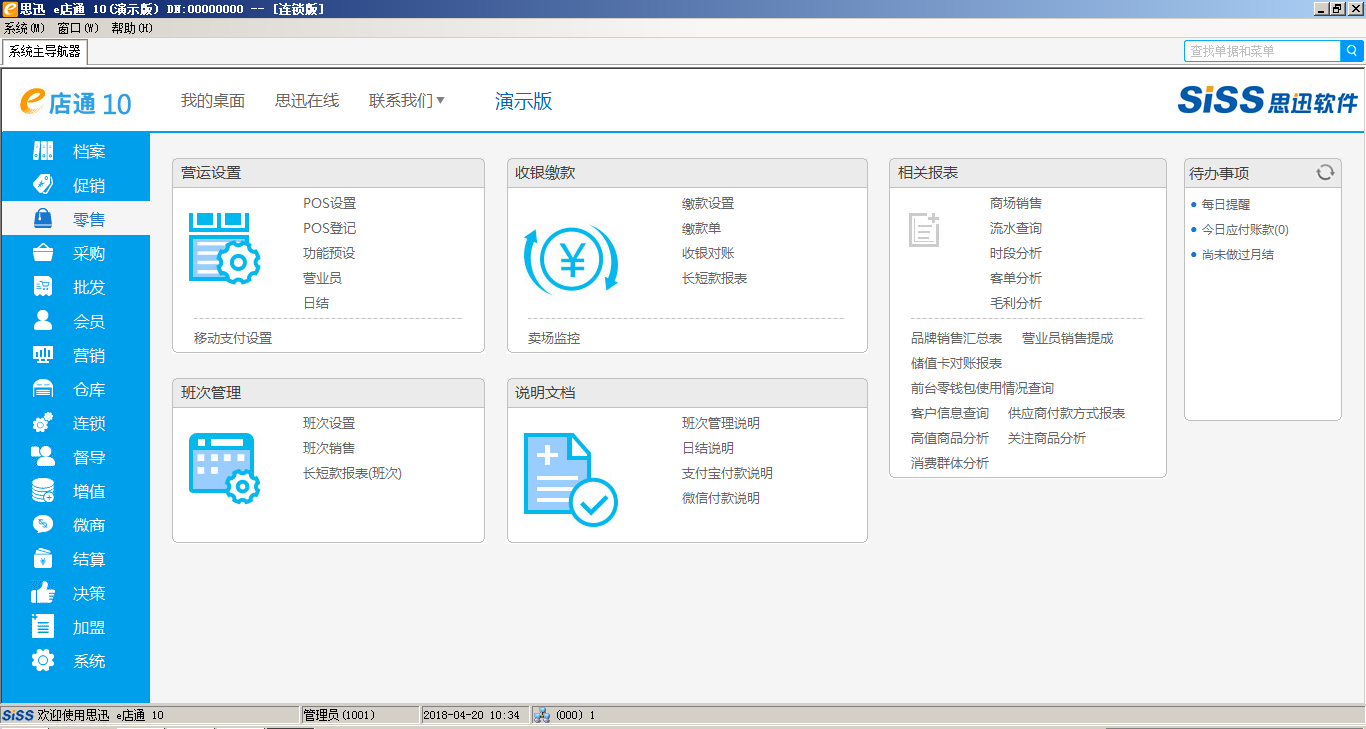Image resolution: width=1366 pixels, height=729 pixels.
Task: Click the e店通 10 logo
Action: (x=76, y=101)
